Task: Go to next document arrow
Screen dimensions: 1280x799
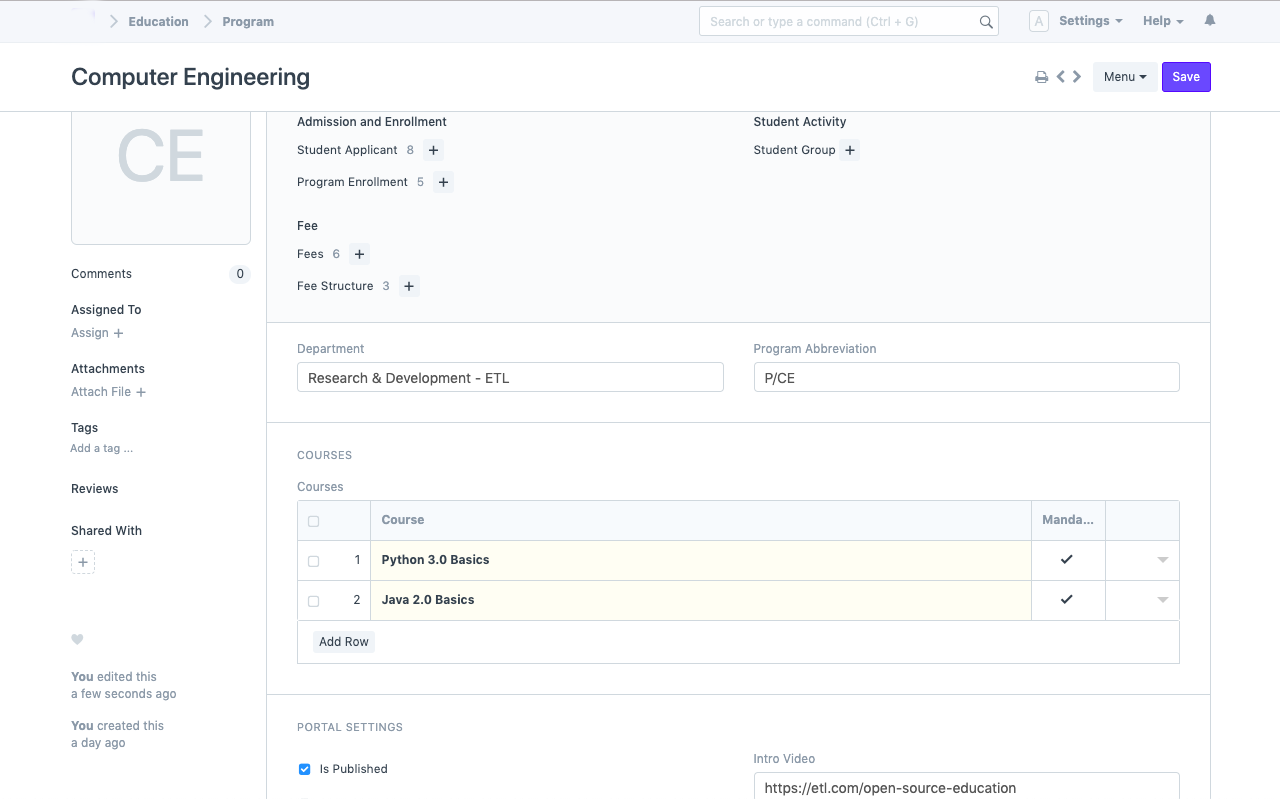Action: pos(1077,77)
